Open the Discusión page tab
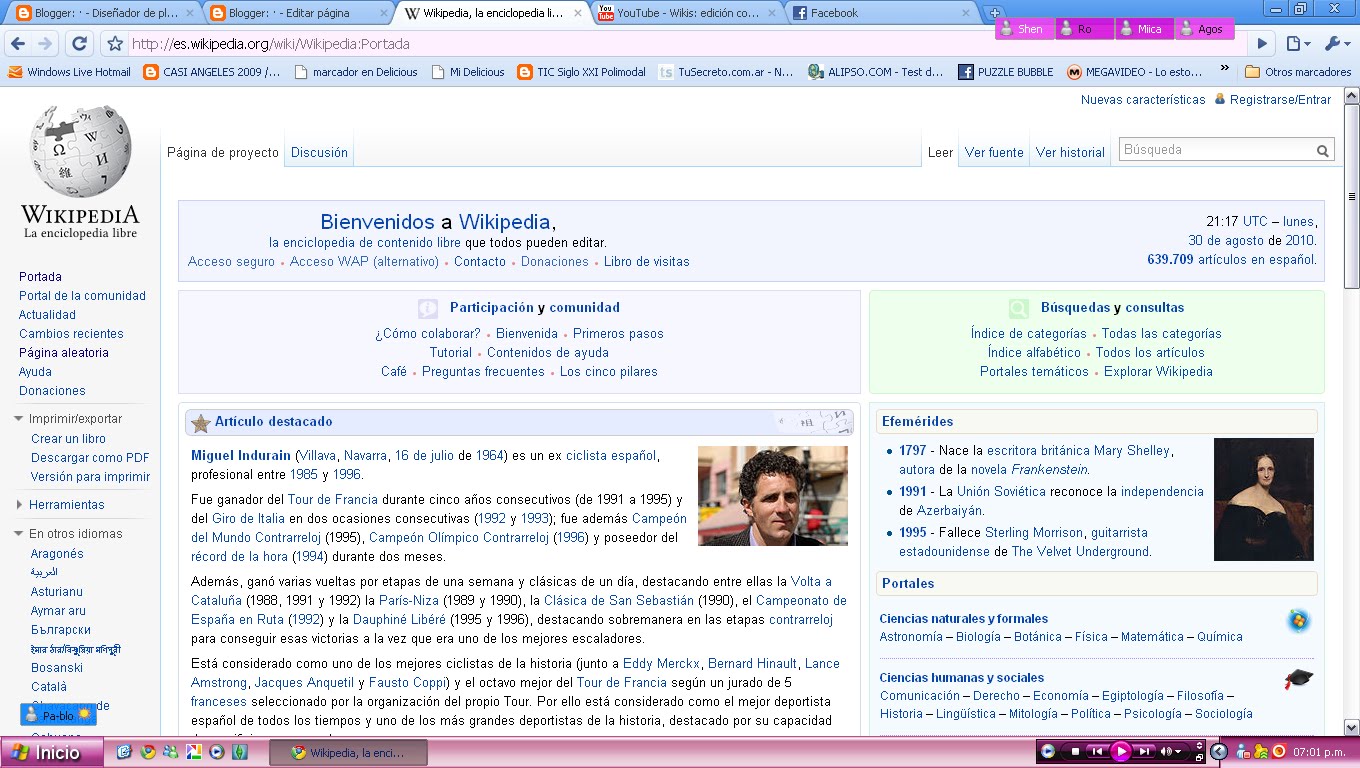 (319, 152)
